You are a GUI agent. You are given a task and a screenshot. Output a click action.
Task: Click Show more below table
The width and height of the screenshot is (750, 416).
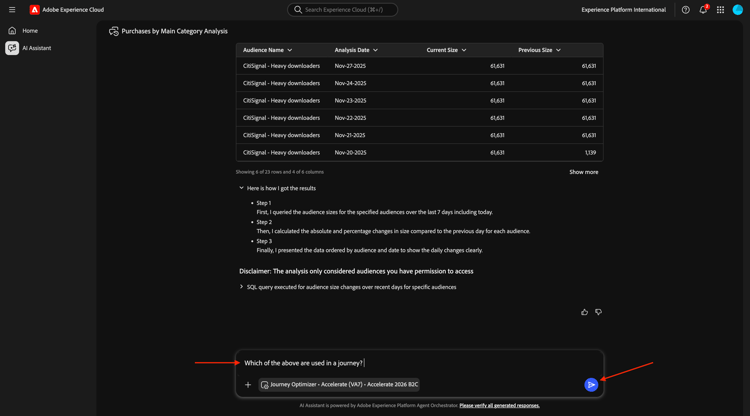click(x=584, y=172)
